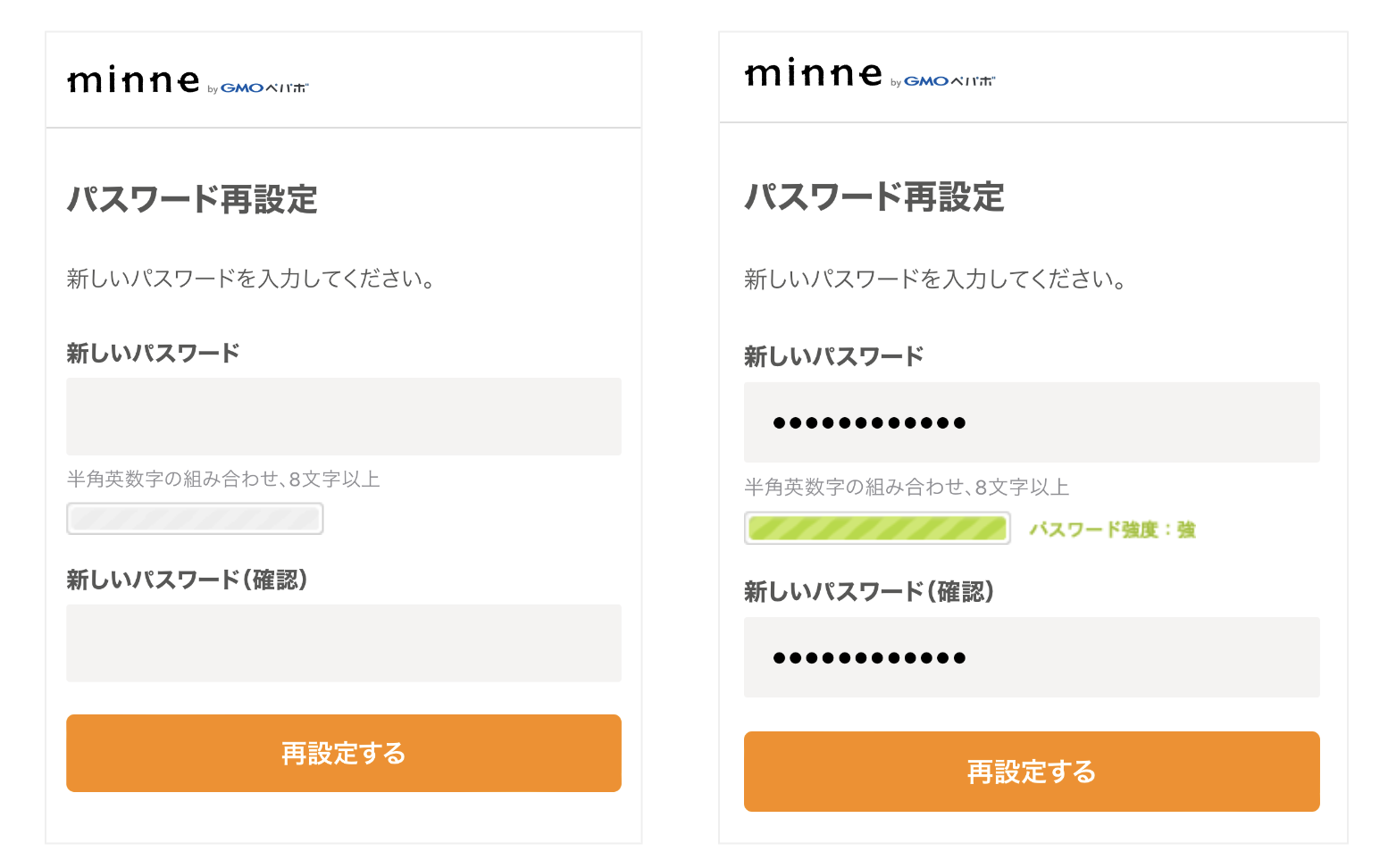The height and width of the screenshot is (868, 1388).
Task: Click the パスワード強度:強 strength label
Action: [1112, 530]
